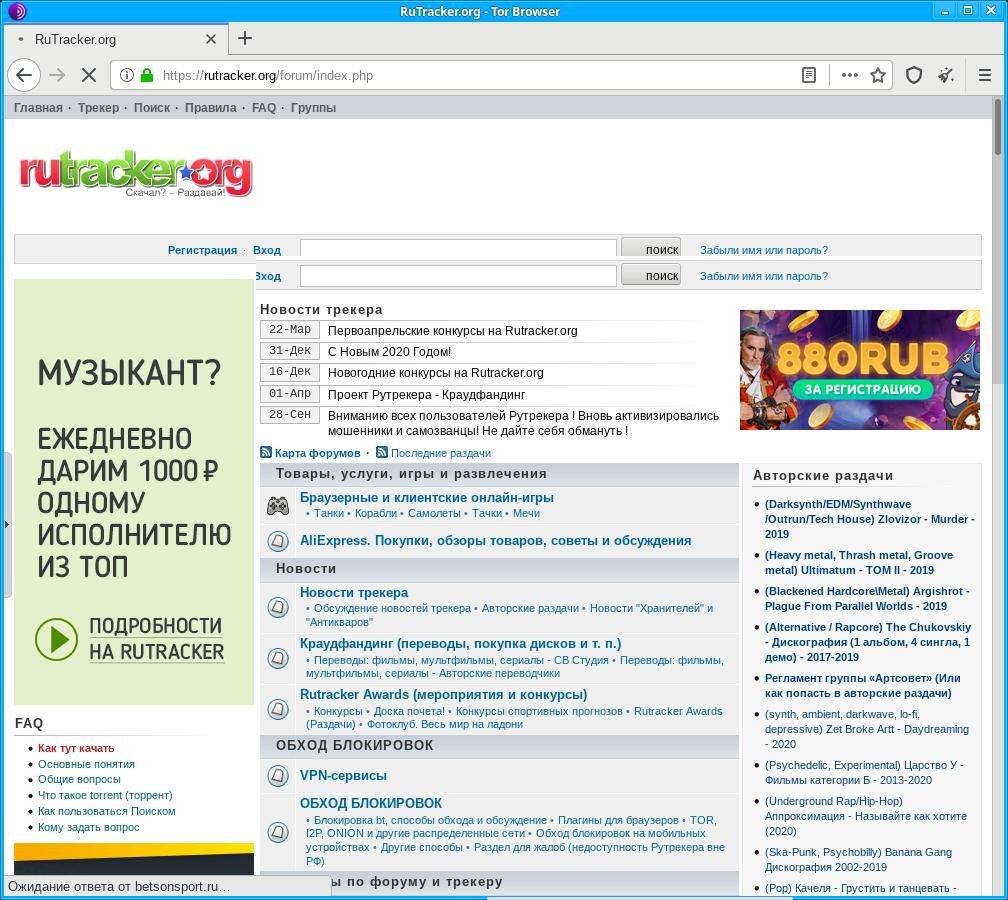Open Banana Gang Дискография 2002-2019 link
The width and height of the screenshot is (1008, 900).
858,860
